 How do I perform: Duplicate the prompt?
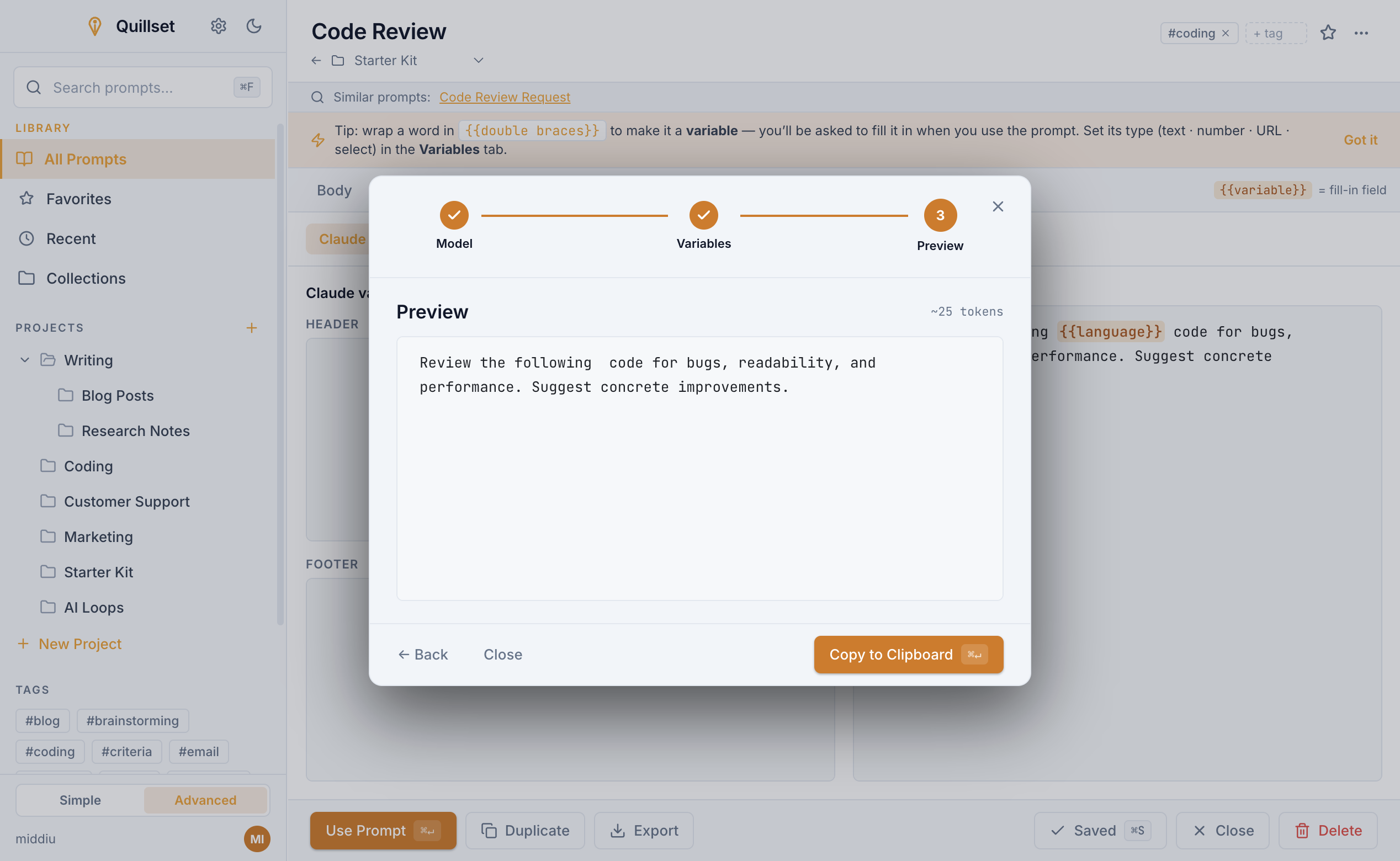tap(524, 830)
